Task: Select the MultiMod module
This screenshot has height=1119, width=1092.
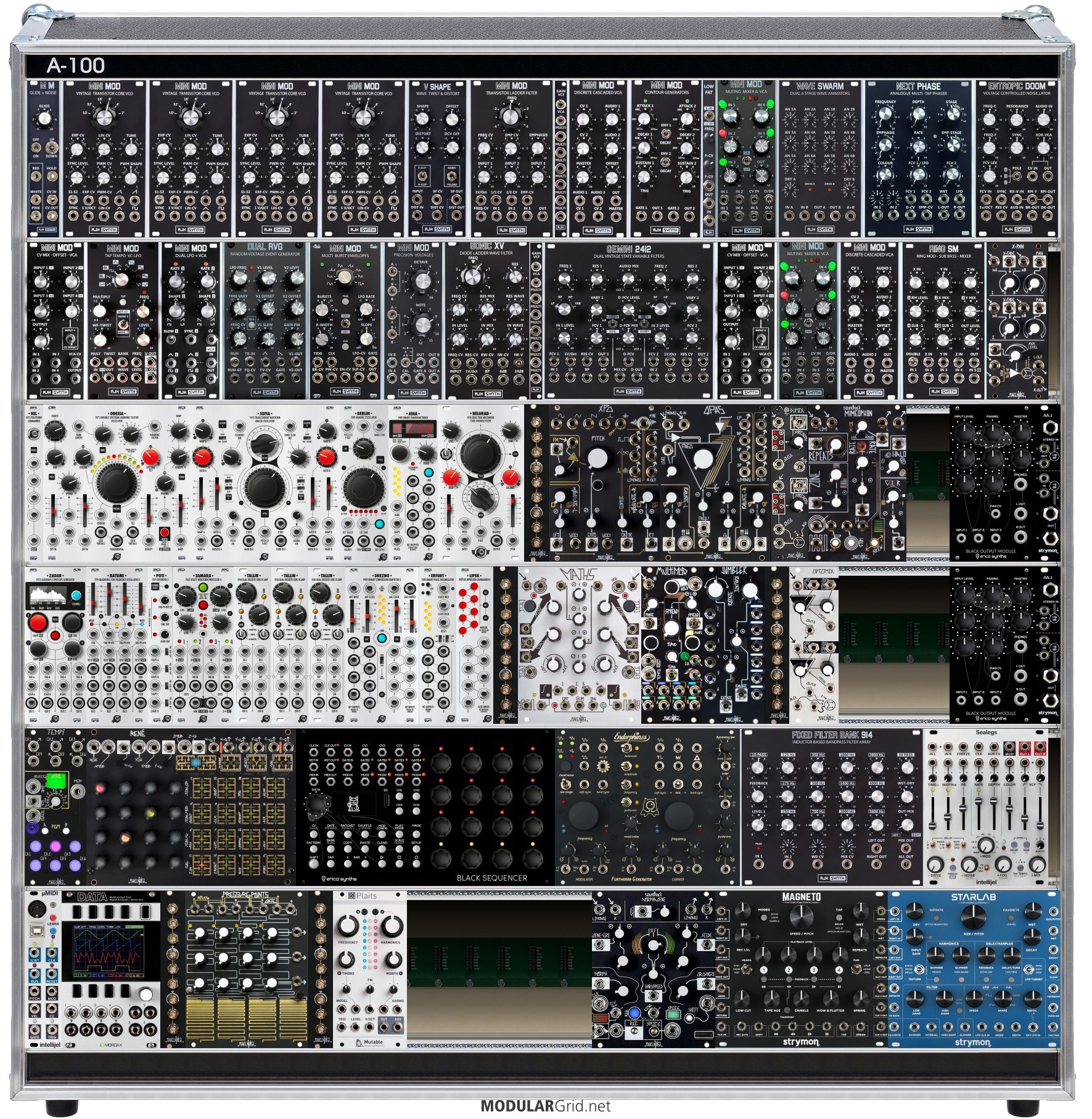Action: [671, 645]
